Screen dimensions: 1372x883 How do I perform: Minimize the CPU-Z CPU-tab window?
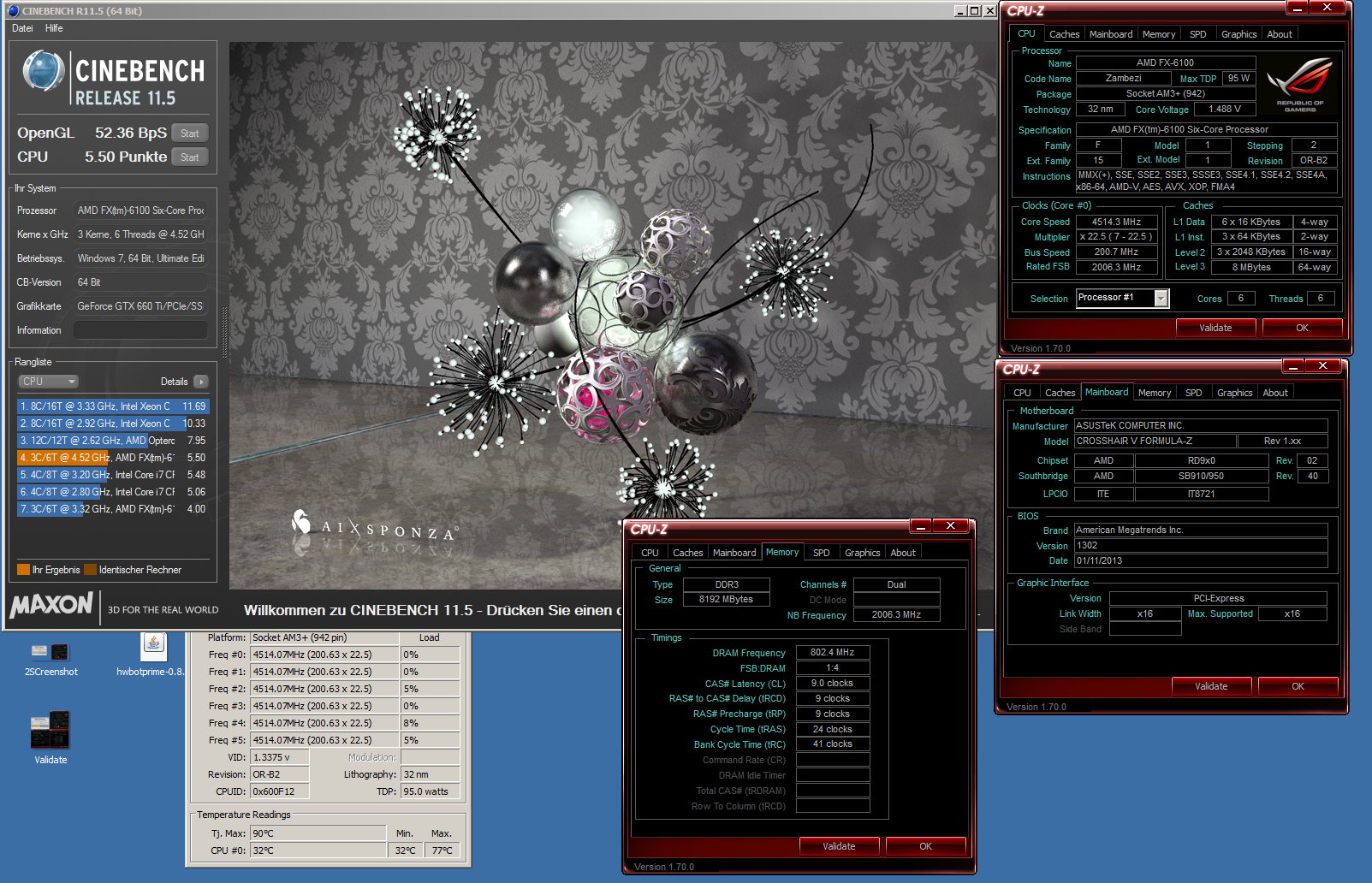[1298, 7]
